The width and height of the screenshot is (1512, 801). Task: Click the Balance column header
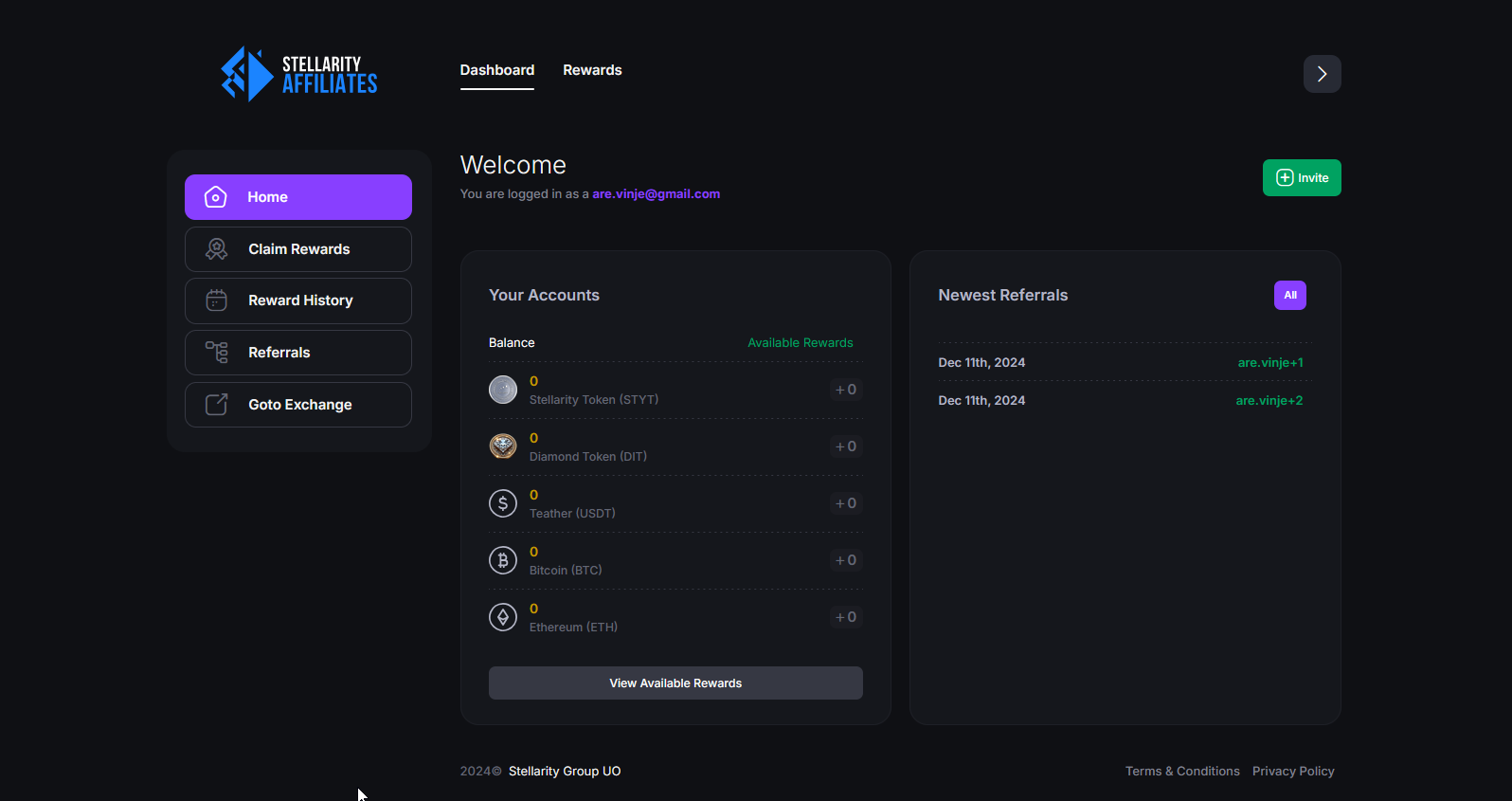(x=512, y=343)
